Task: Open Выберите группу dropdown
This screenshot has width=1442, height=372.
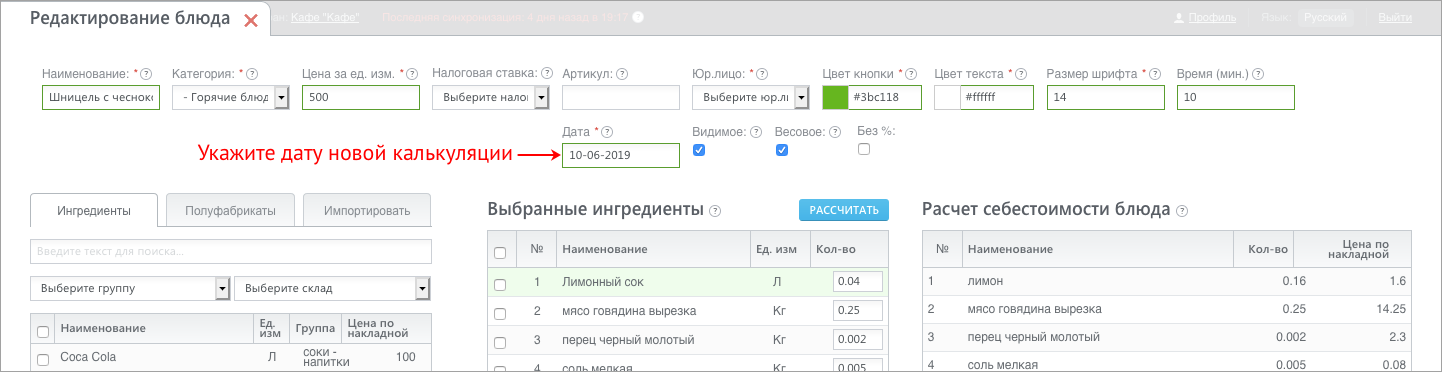Action: [131, 289]
